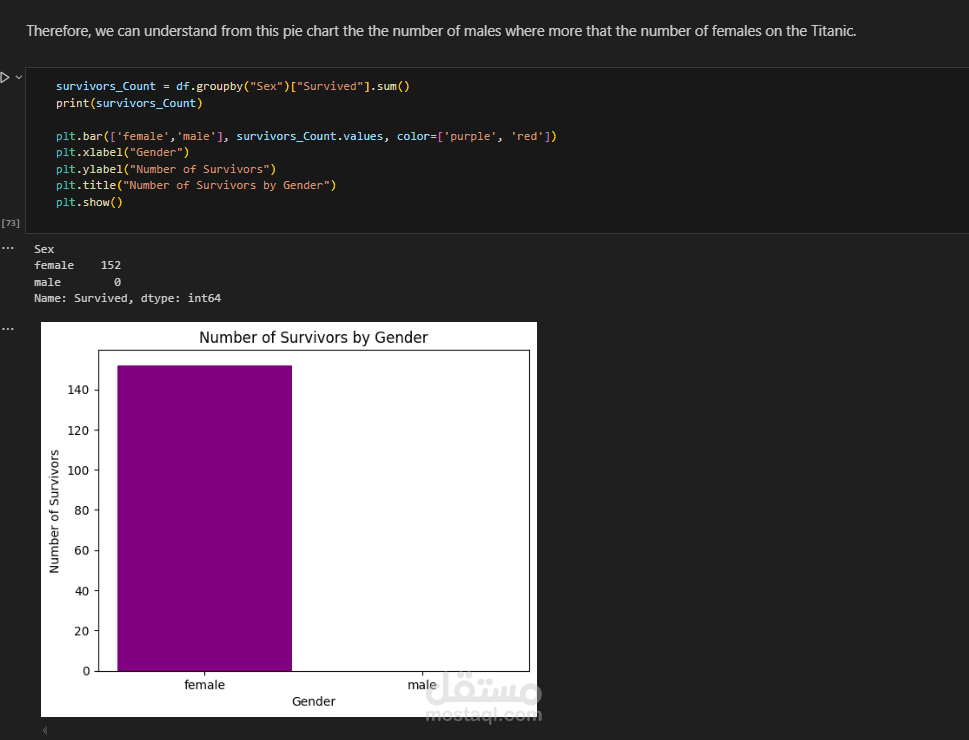This screenshot has width=969, height=740.
Task: Run the survivors_Count code cell
Action: (5, 77)
